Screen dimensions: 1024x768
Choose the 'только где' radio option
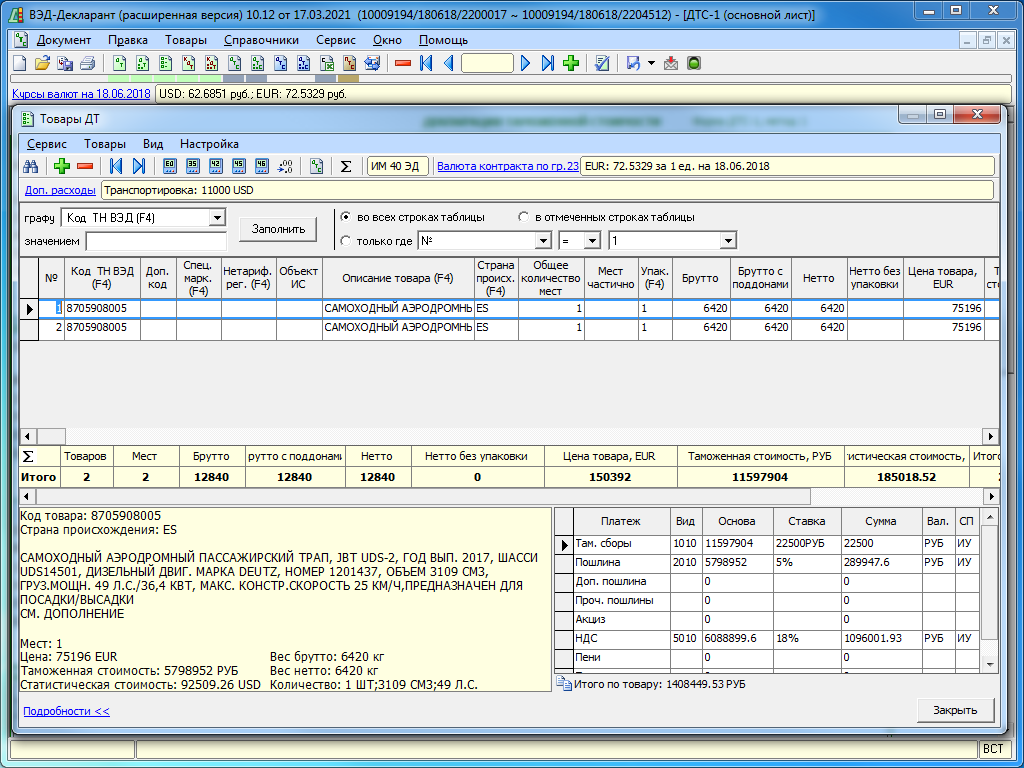pyautogui.click(x=346, y=241)
